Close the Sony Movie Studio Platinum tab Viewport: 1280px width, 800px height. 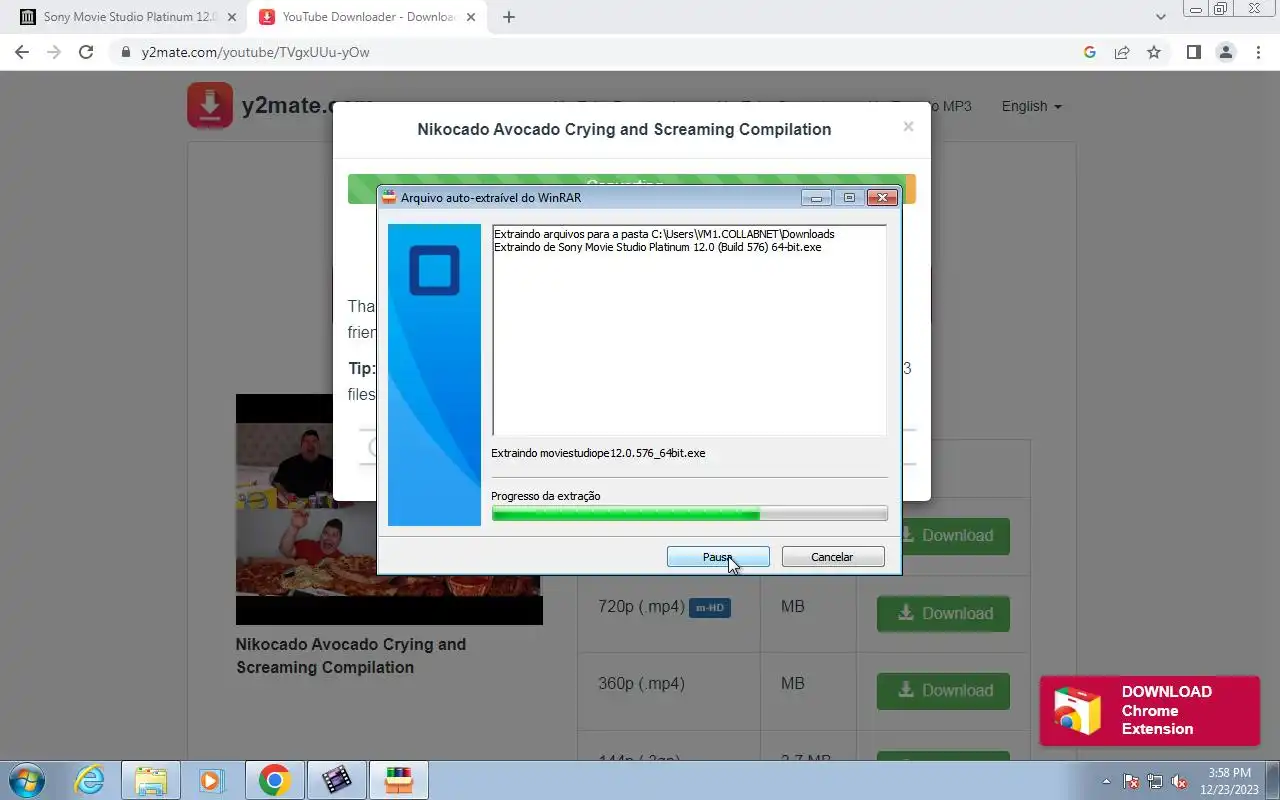pyautogui.click(x=231, y=17)
